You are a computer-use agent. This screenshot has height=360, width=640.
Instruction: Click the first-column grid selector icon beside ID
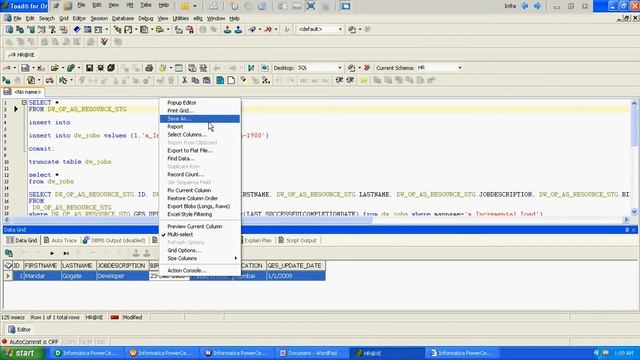tap(8, 266)
